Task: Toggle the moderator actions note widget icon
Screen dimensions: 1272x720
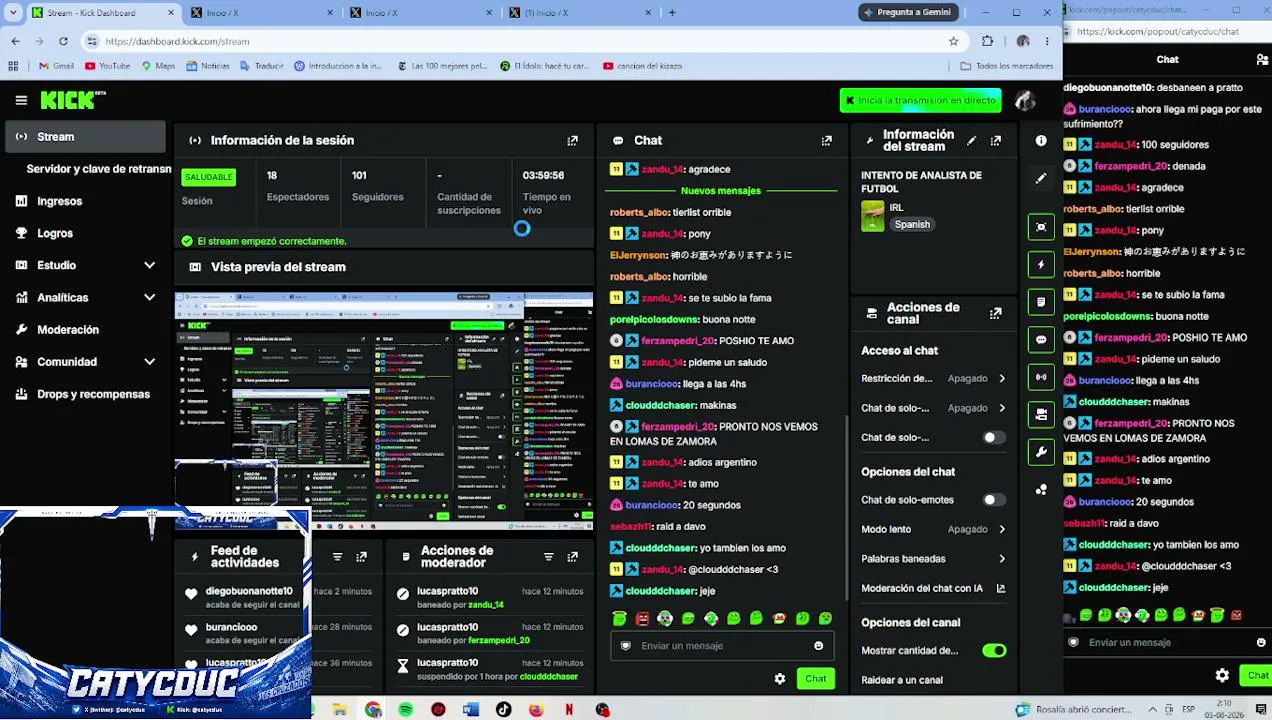Action: coord(1041,302)
